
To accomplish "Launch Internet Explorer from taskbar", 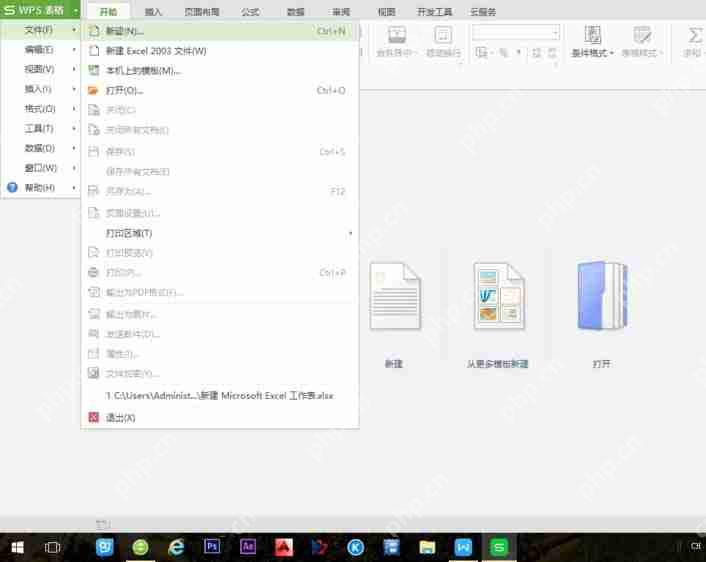I will (176, 547).
